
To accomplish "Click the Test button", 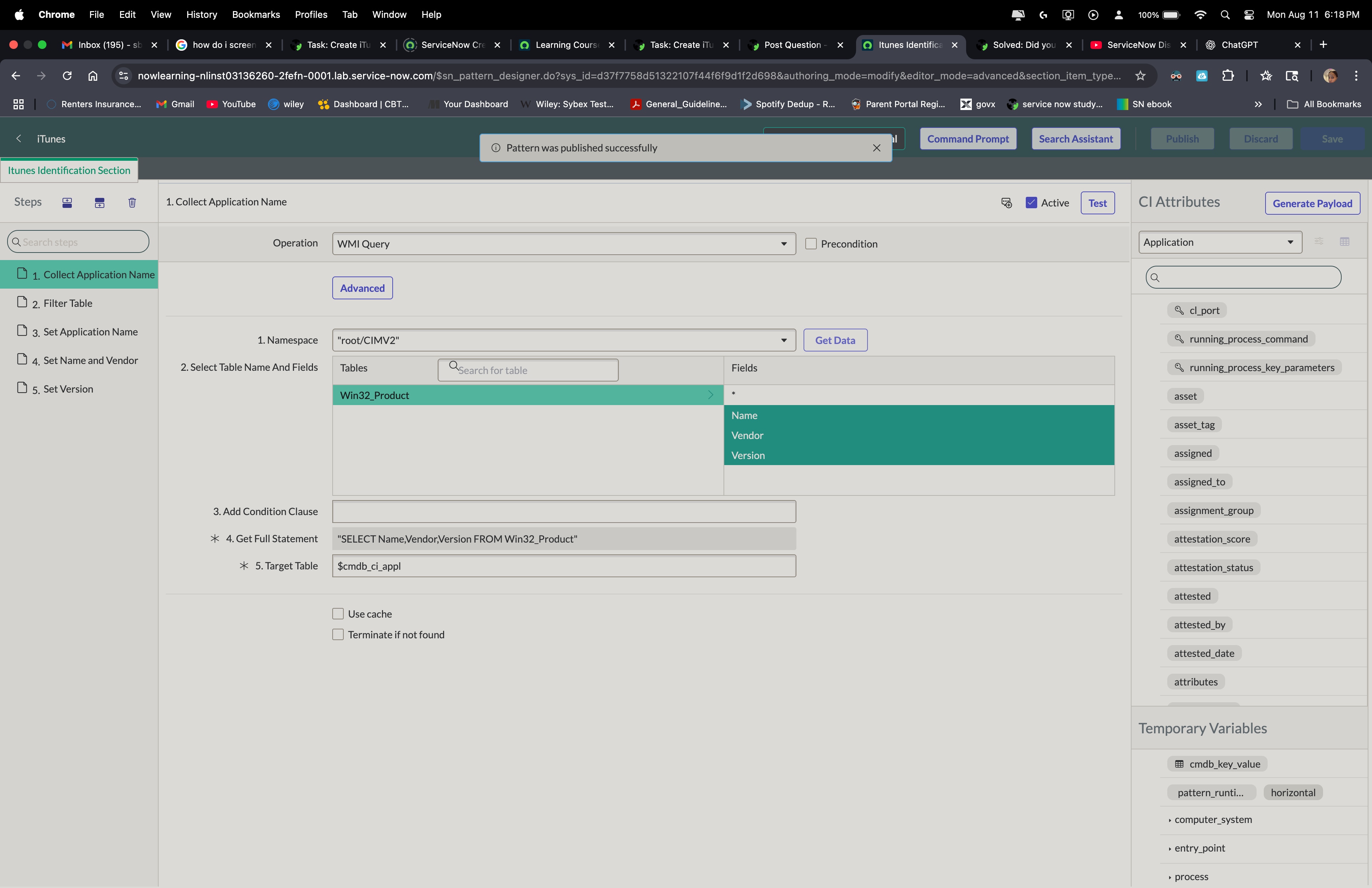I will (x=1097, y=203).
